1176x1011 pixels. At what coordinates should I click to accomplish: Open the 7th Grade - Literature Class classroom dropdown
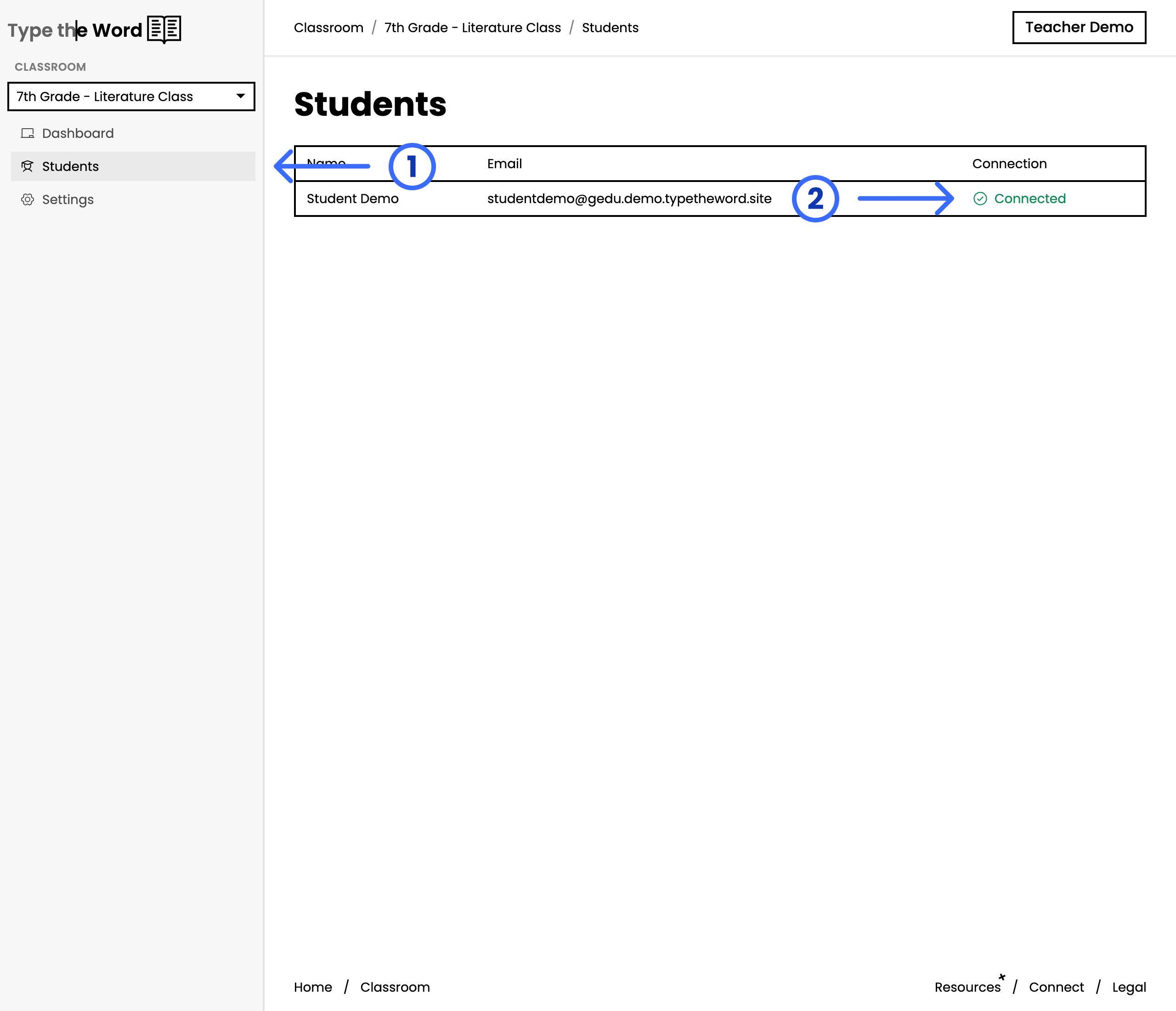click(131, 97)
